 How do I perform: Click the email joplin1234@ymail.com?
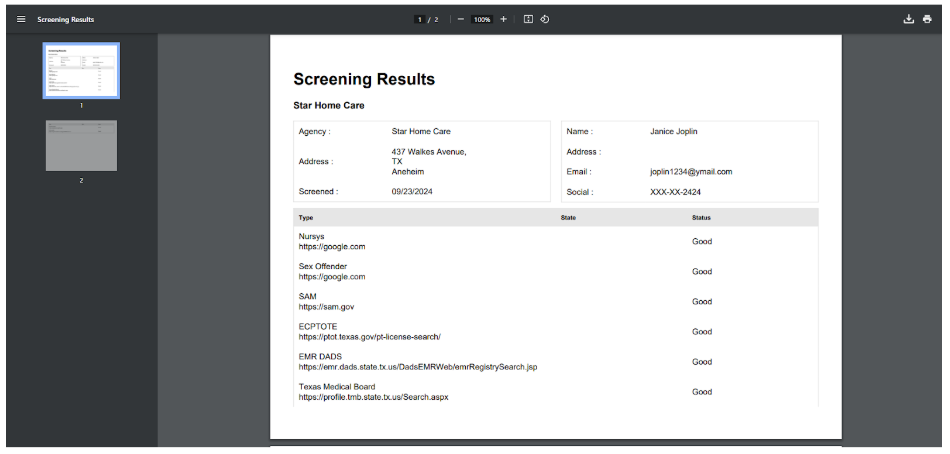click(690, 172)
